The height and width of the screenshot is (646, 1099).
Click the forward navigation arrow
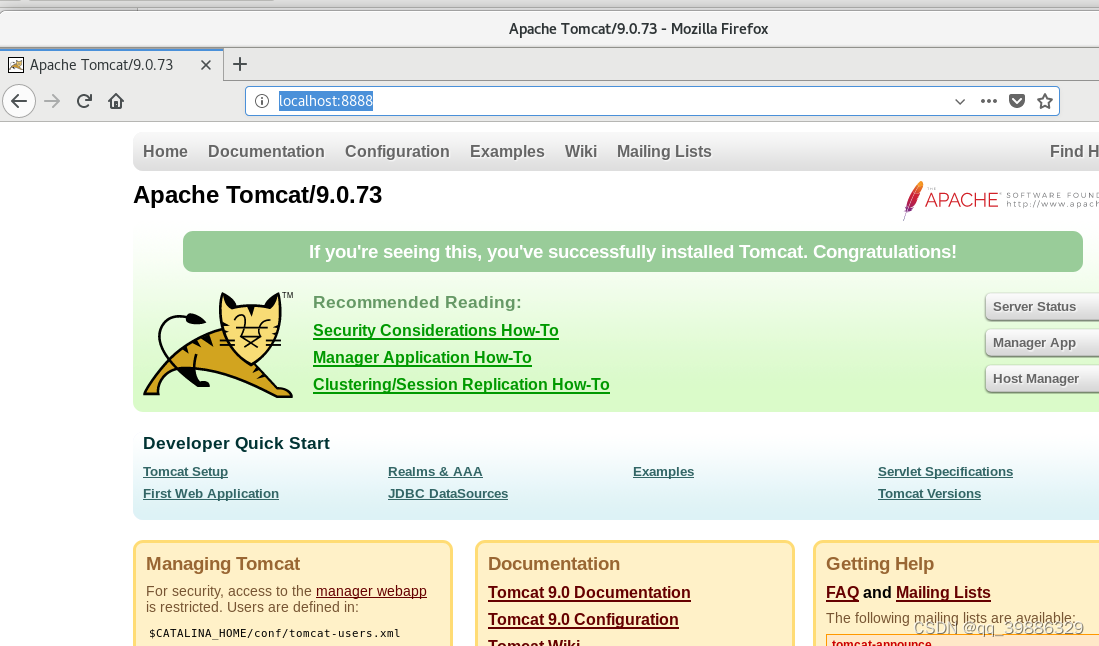tap(53, 101)
